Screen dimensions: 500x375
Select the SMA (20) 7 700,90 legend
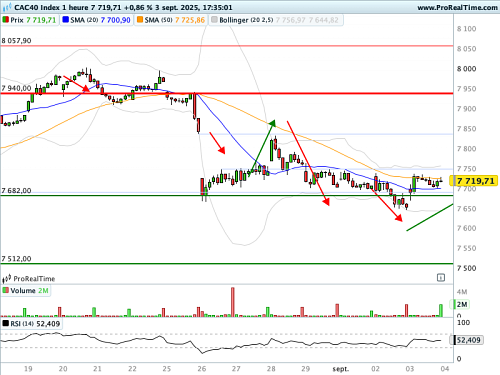[97, 20]
